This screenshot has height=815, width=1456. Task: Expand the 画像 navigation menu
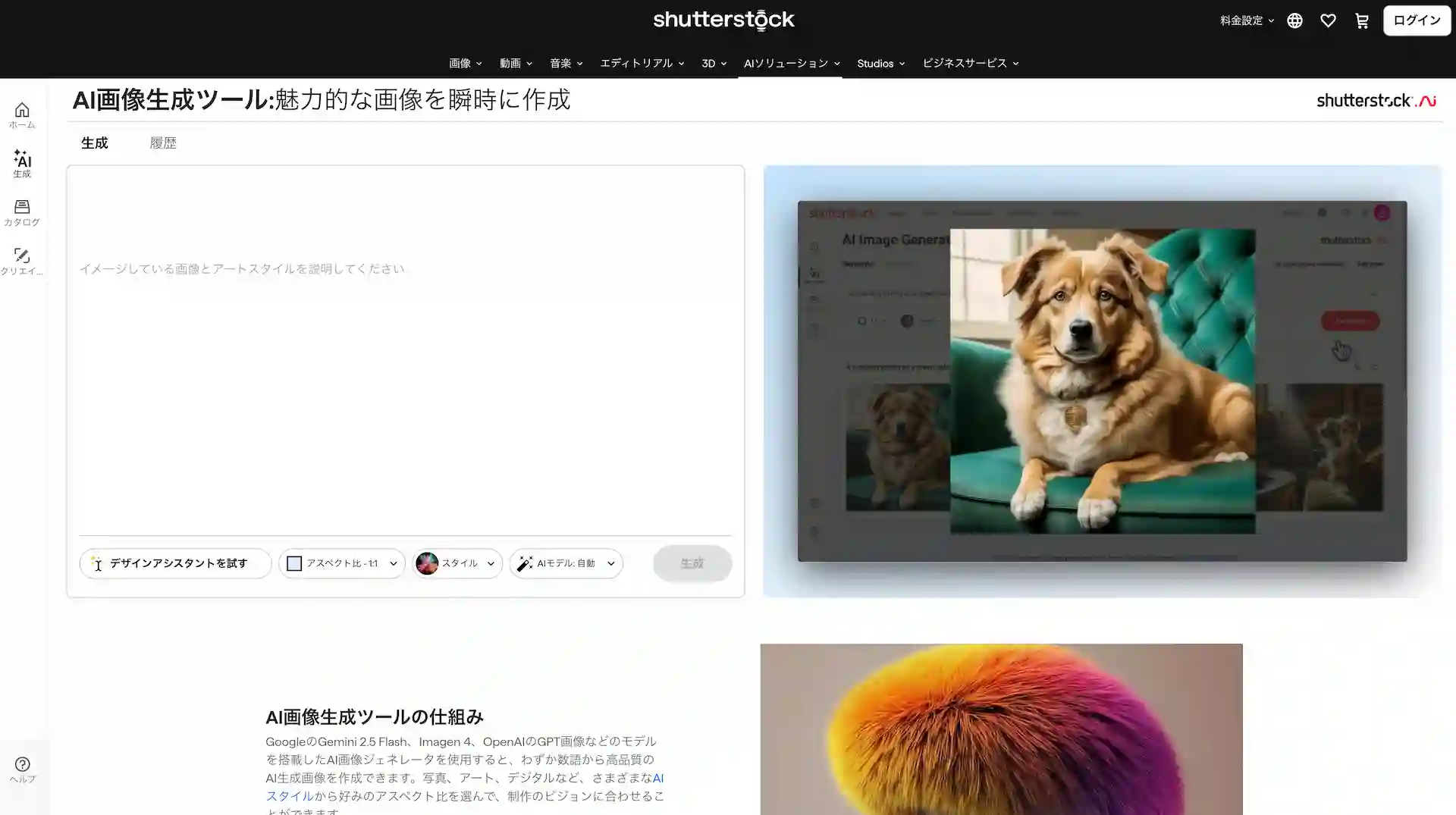465,64
